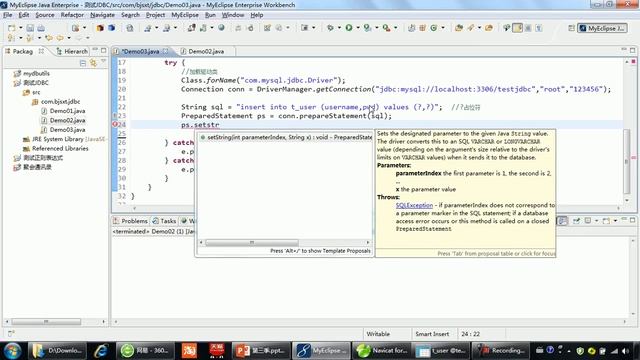Switch to the Tasks tab
This screenshot has width=640, height=360.
point(164,221)
